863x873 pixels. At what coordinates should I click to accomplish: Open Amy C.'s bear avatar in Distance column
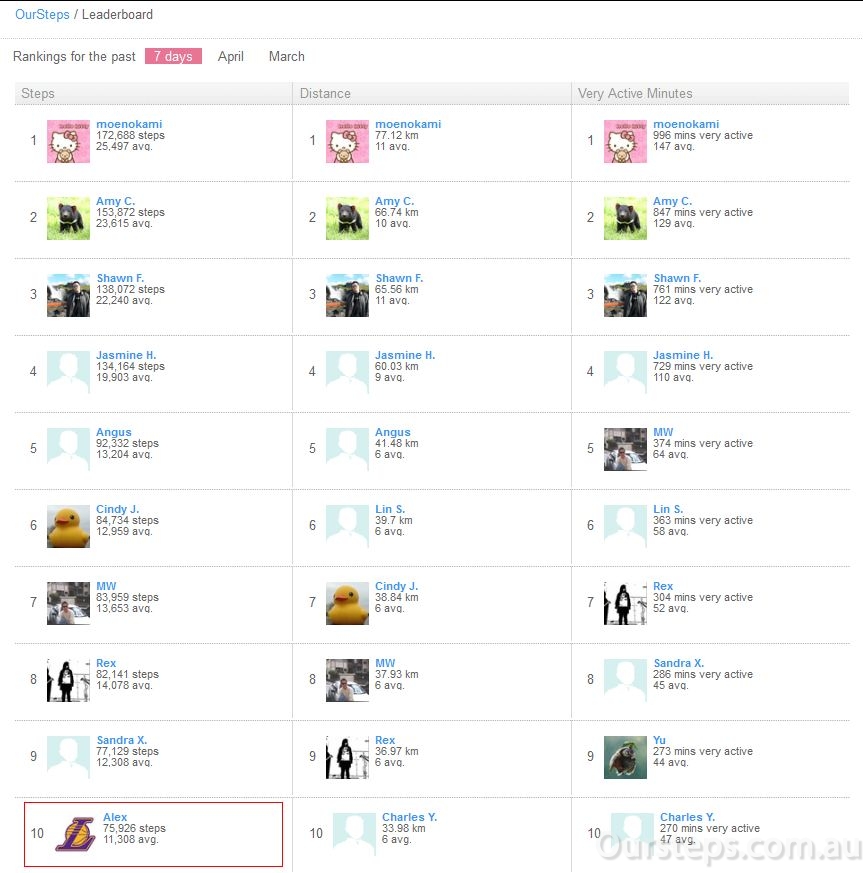coord(347,218)
